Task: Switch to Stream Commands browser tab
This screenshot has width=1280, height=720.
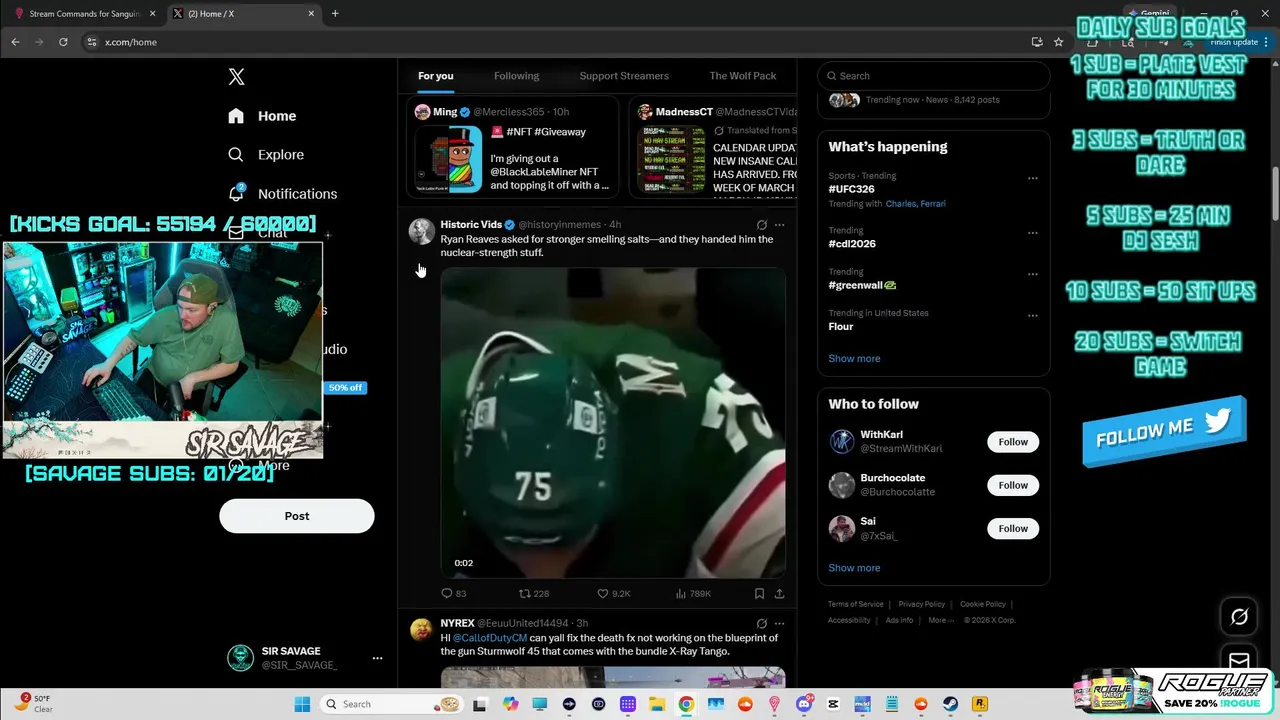Action: (x=85, y=14)
